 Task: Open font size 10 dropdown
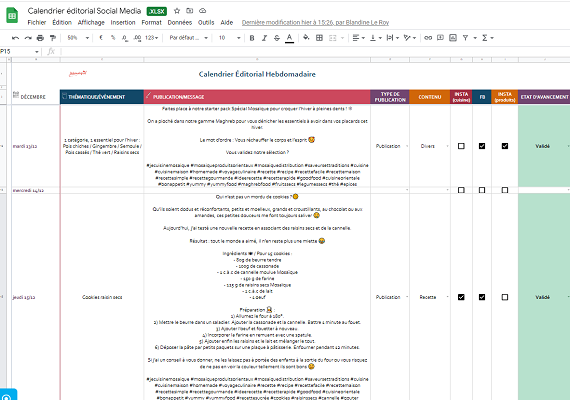click(229, 38)
